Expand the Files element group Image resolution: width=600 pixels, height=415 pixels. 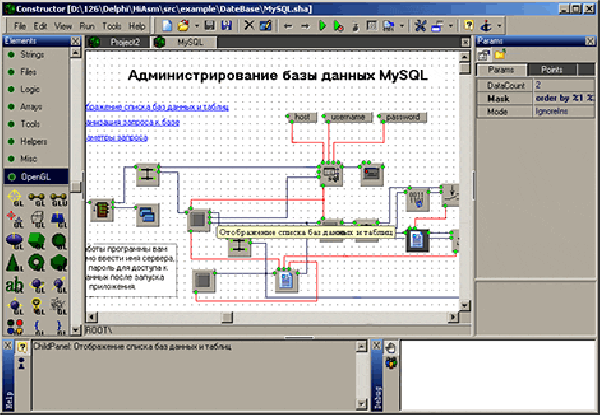pyautogui.click(x=28, y=72)
